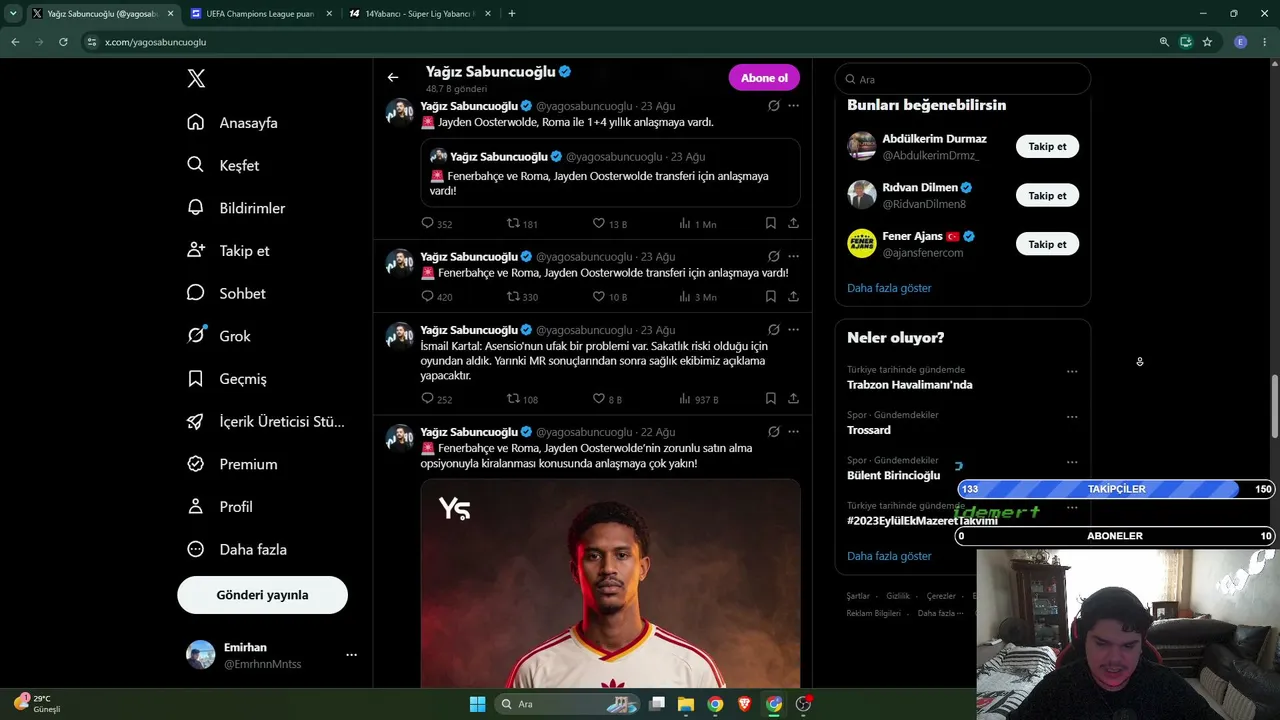The height and width of the screenshot is (720, 1280).
Task: Open account menu dots next to Emirhan
Action: (351, 655)
